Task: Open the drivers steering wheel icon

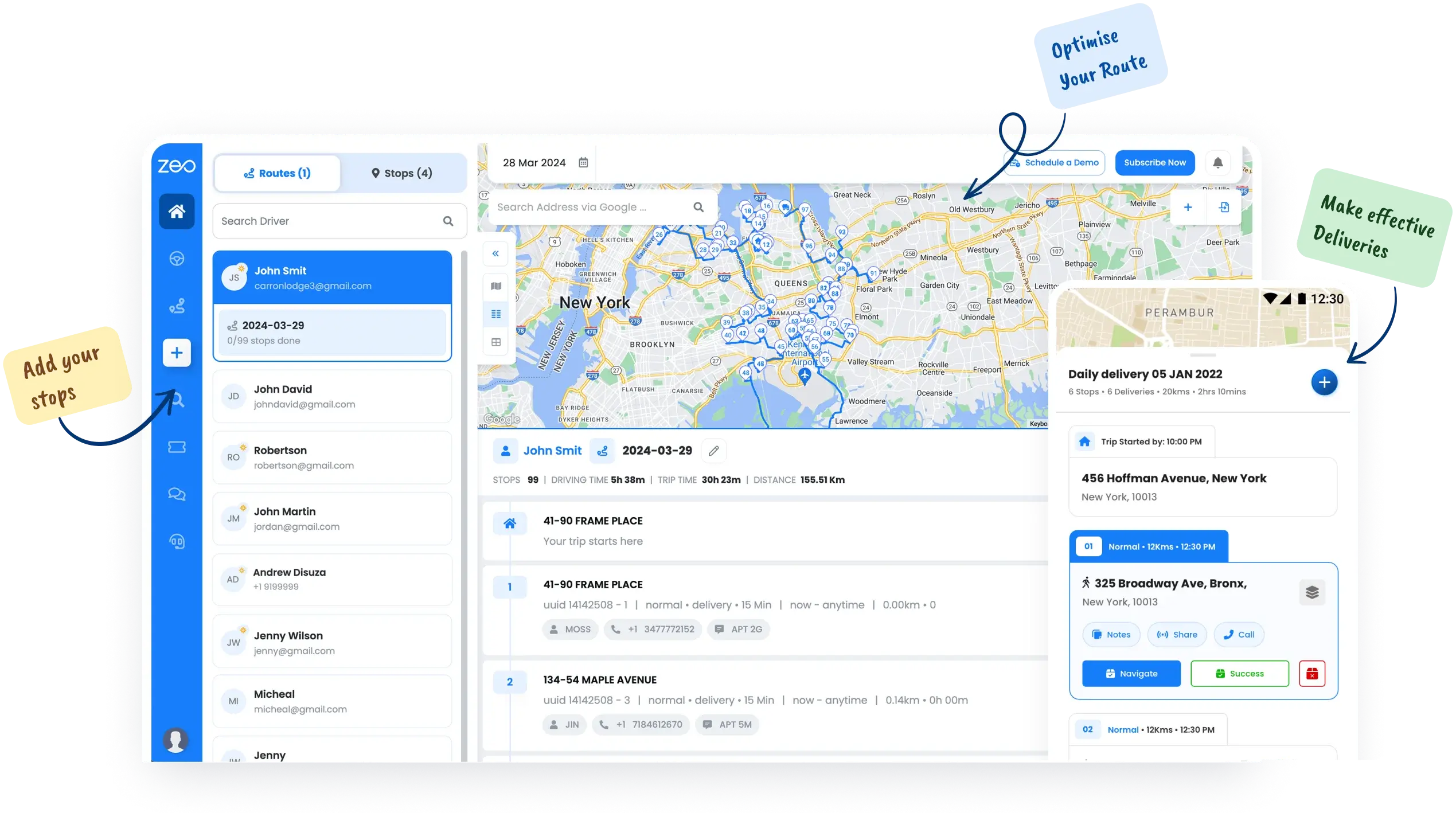Action: coord(177,259)
